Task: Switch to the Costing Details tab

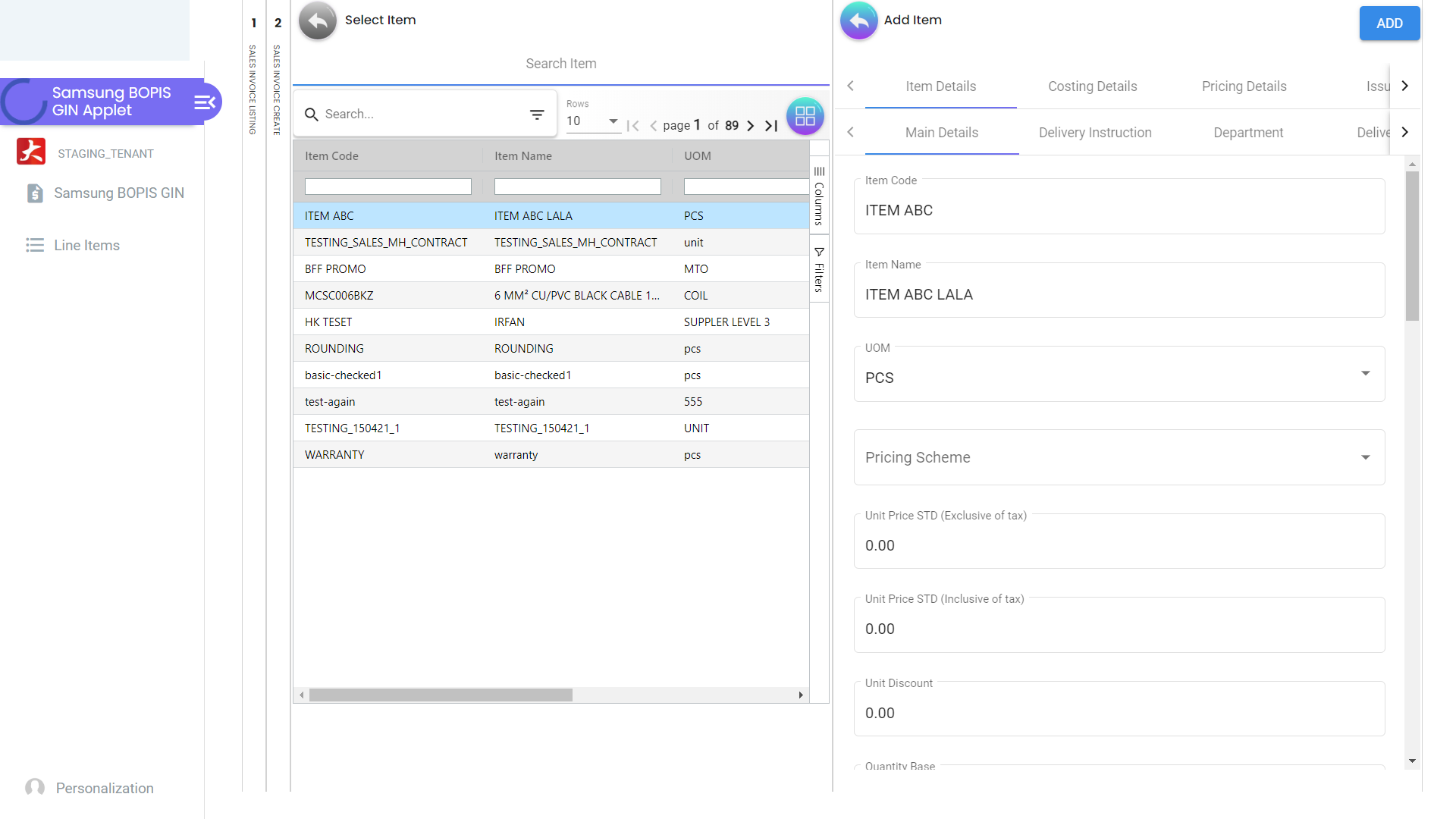Action: [1092, 86]
